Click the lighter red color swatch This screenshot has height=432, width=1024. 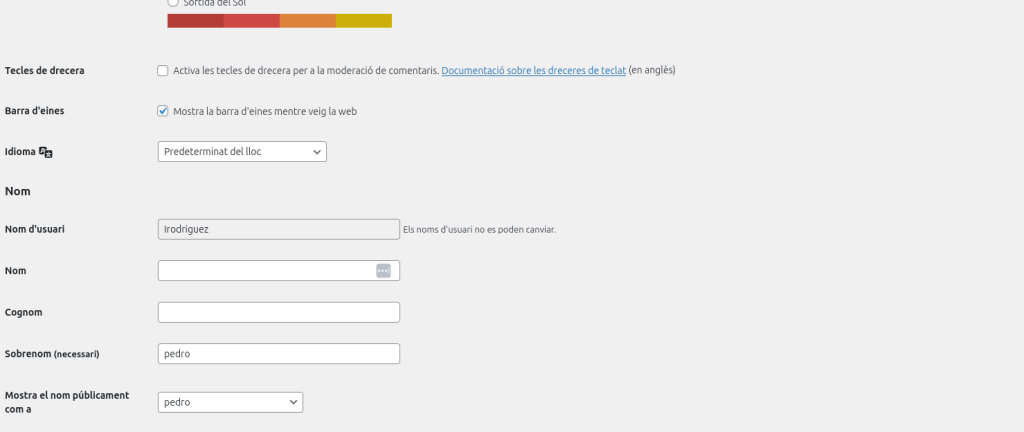pyautogui.click(x=251, y=21)
